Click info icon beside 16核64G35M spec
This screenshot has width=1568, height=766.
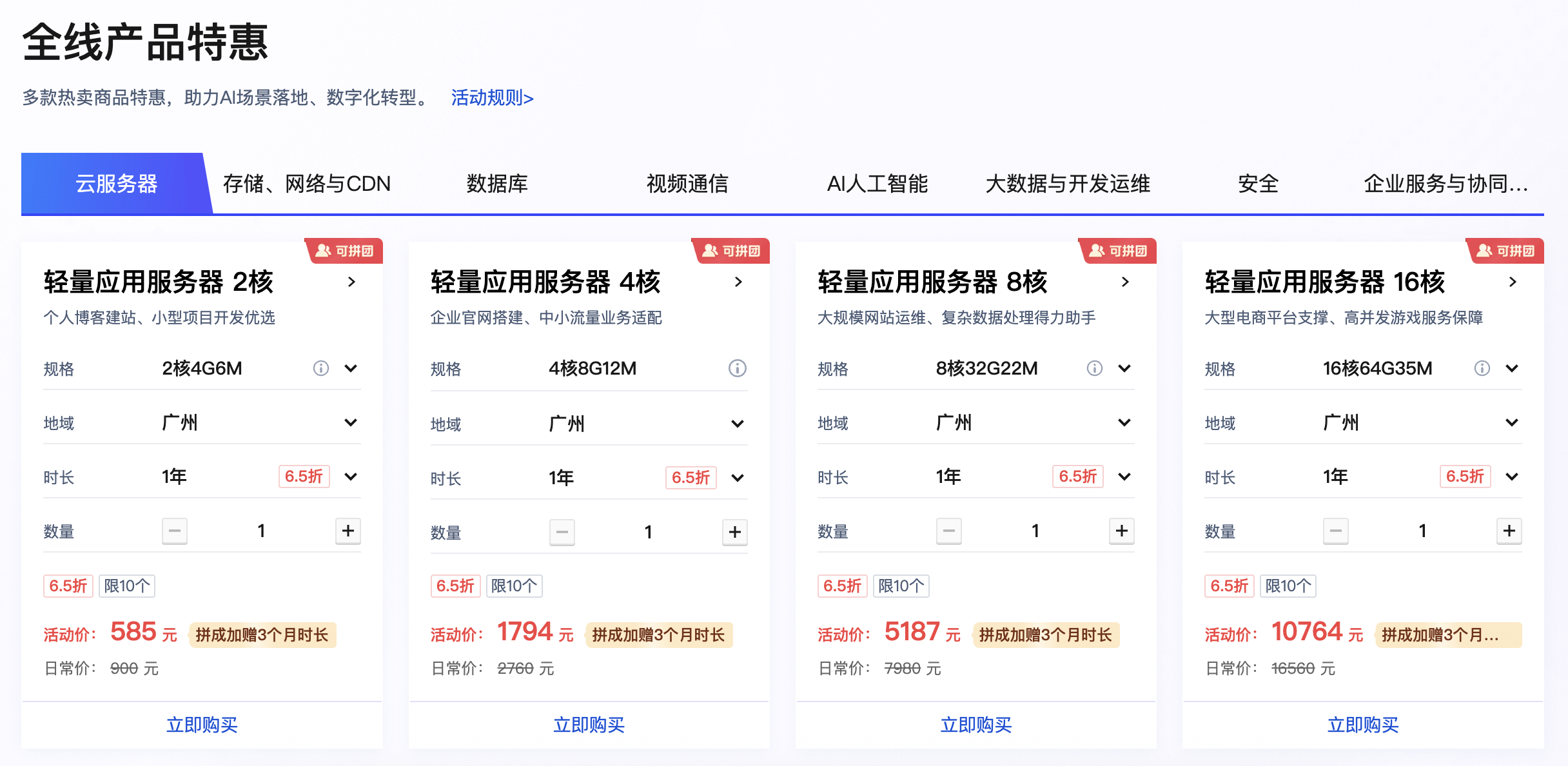coord(1482,368)
